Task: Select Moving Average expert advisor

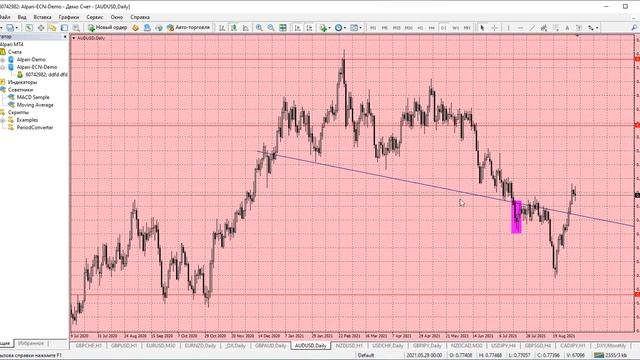Action: pyautogui.click(x=35, y=105)
